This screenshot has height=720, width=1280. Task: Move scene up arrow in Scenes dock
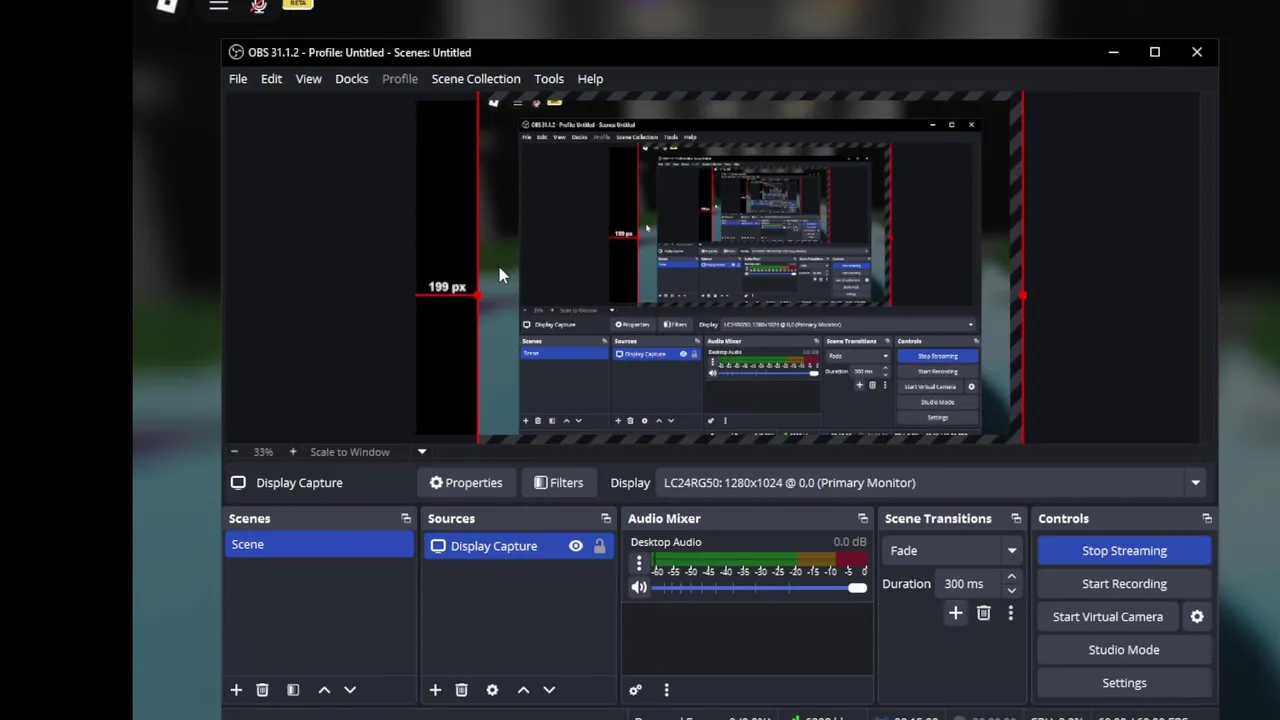coord(324,690)
